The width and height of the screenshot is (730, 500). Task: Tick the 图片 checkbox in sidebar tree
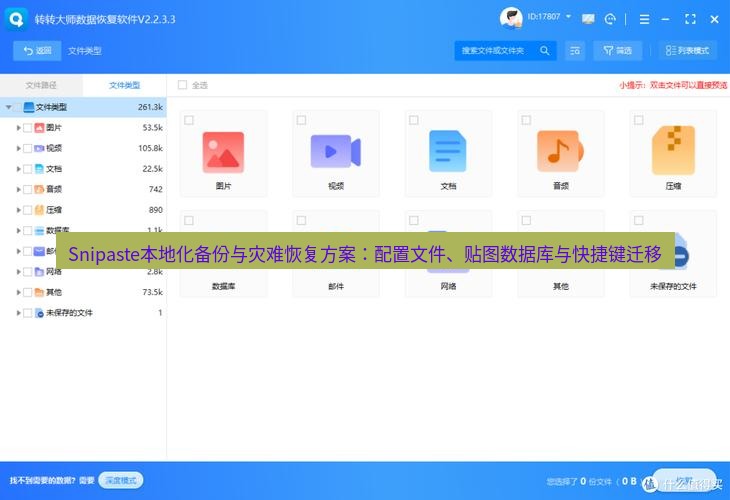pyautogui.click(x=27, y=128)
